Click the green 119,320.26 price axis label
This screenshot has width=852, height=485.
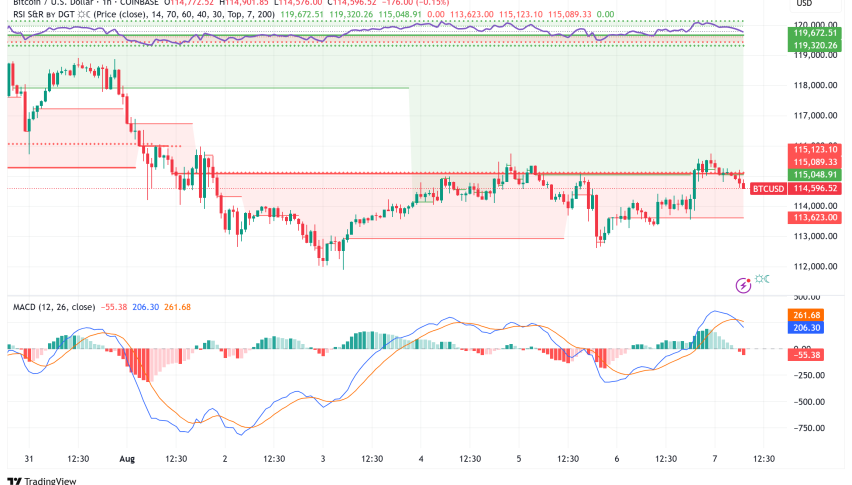coord(815,46)
